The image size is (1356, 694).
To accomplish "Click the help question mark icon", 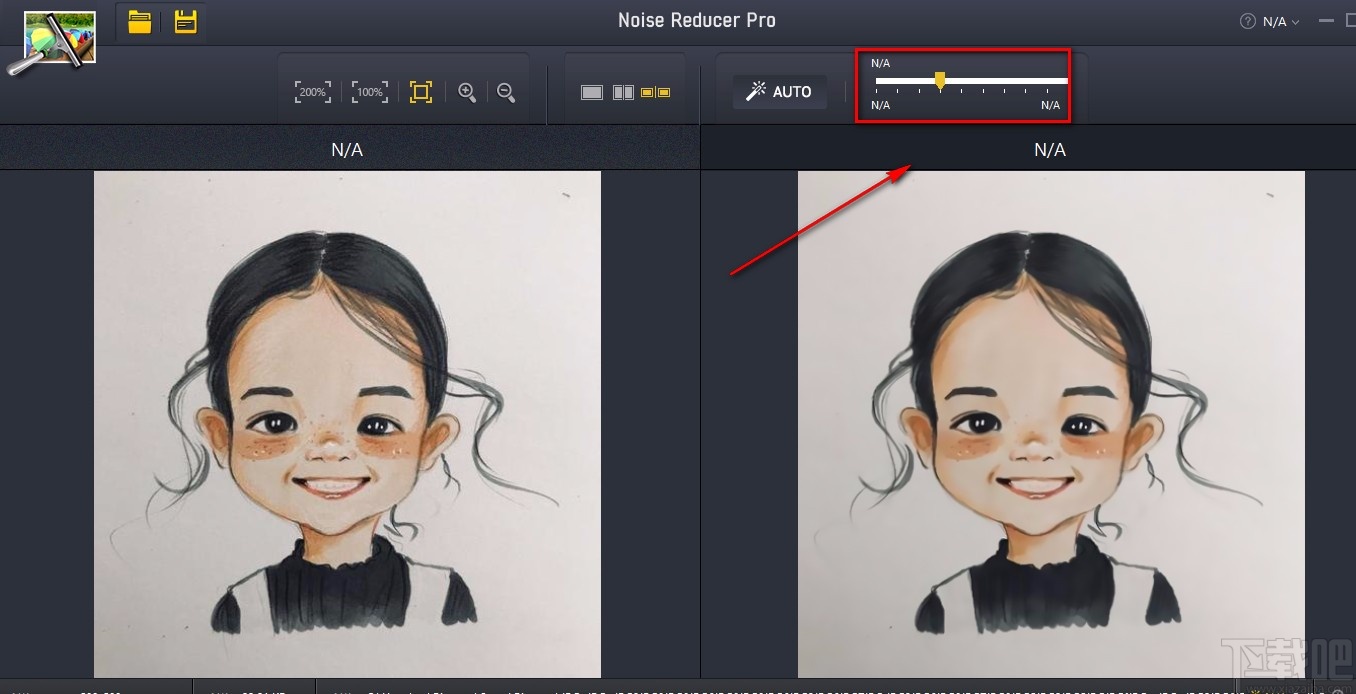I will [x=1247, y=21].
